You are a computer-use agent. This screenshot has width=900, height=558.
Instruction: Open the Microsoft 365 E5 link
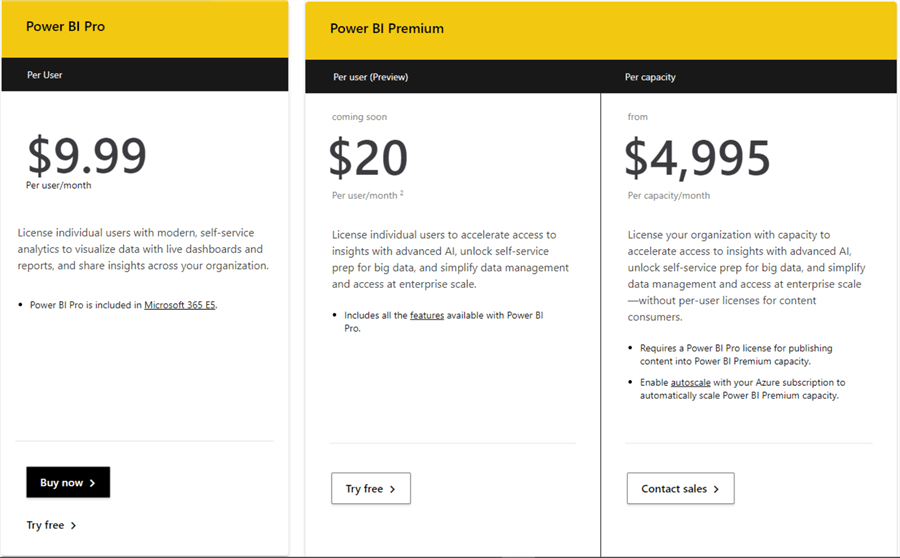tap(180, 305)
